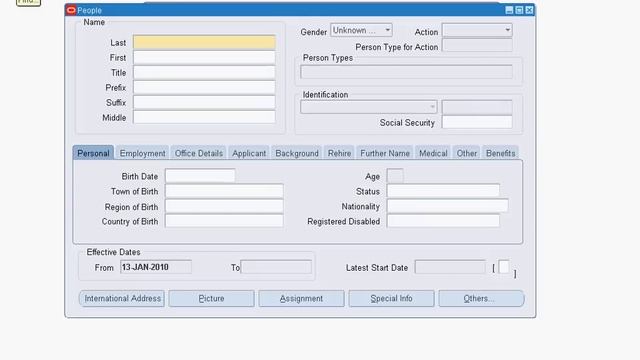Click the Middle name field
This screenshot has width=640, height=360.
coord(204,118)
